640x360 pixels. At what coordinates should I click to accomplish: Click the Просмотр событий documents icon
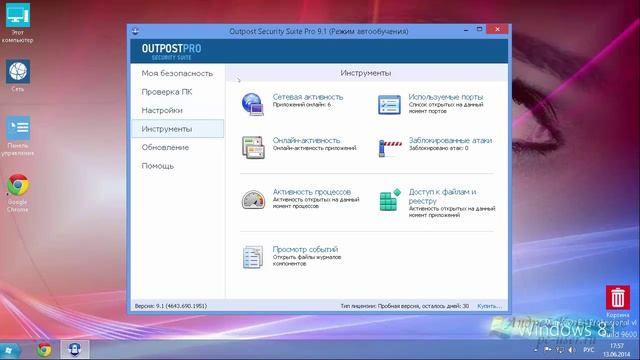click(253, 257)
